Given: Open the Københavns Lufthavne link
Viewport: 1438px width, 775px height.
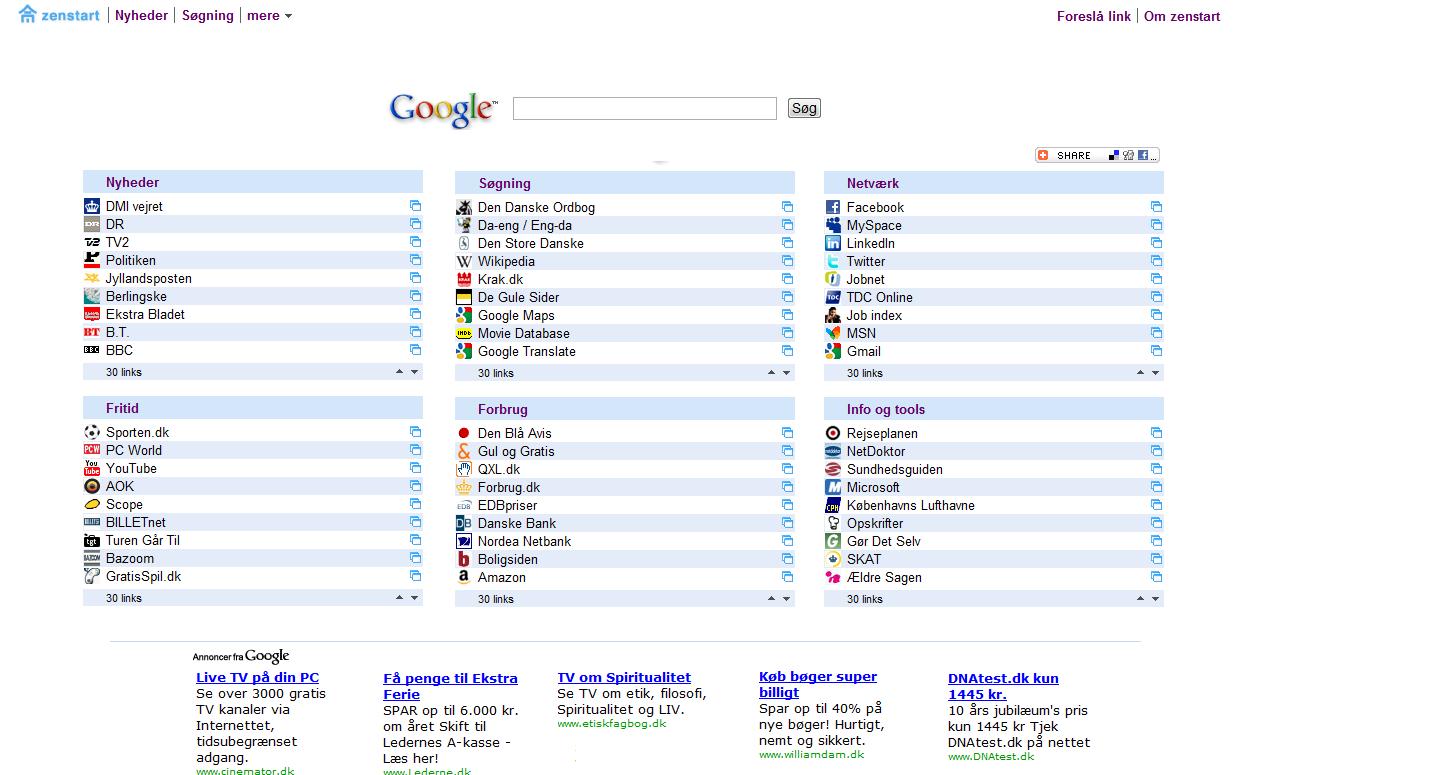Looking at the screenshot, I should pos(911,505).
